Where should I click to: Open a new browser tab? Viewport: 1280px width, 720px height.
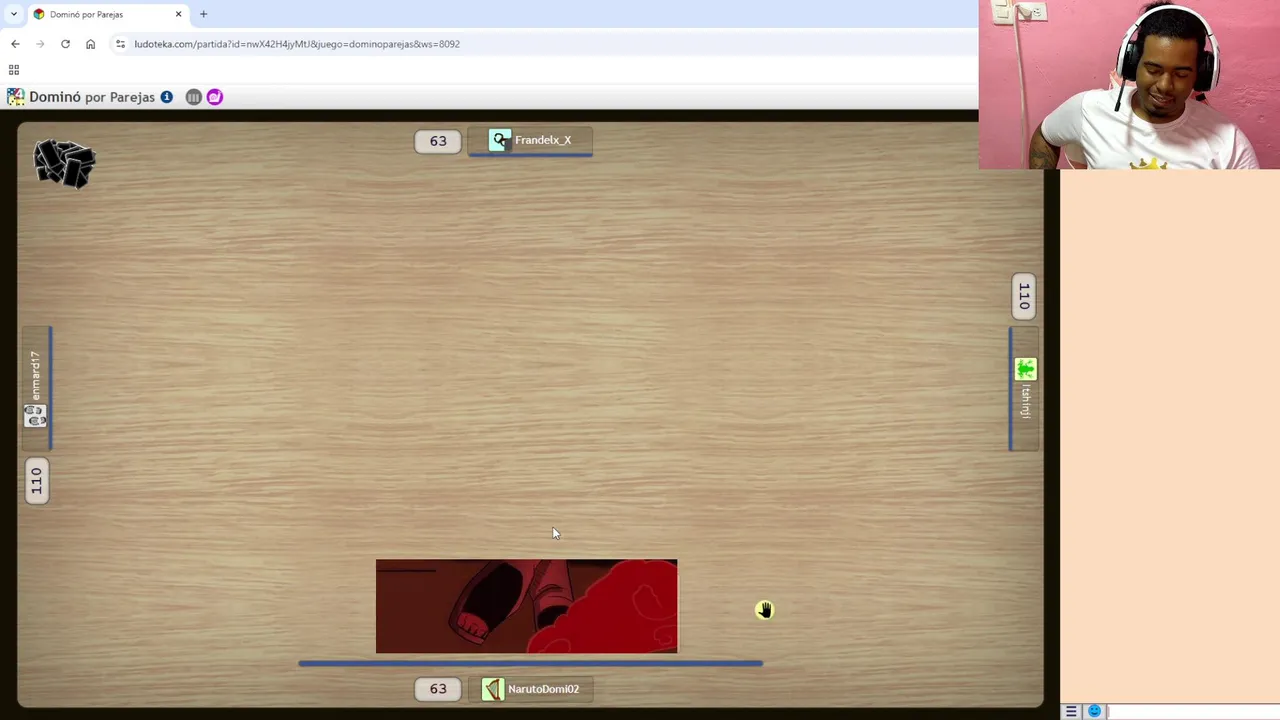pyautogui.click(x=203, y=14)
